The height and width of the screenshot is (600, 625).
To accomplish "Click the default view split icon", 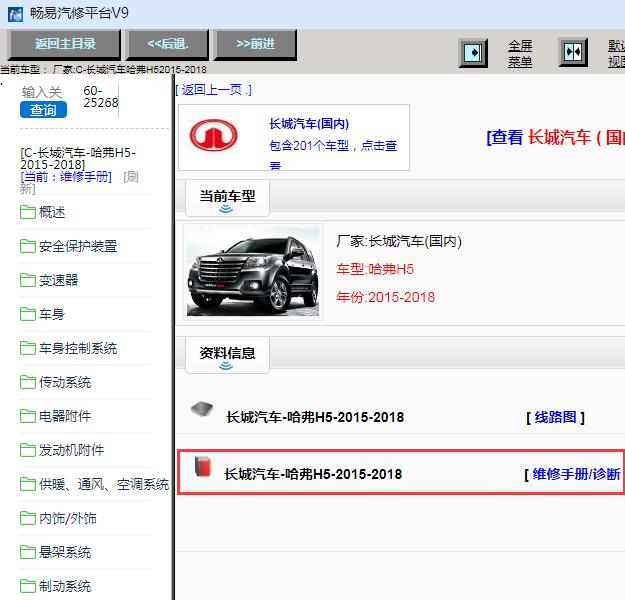I will click(x=573, y=52).
